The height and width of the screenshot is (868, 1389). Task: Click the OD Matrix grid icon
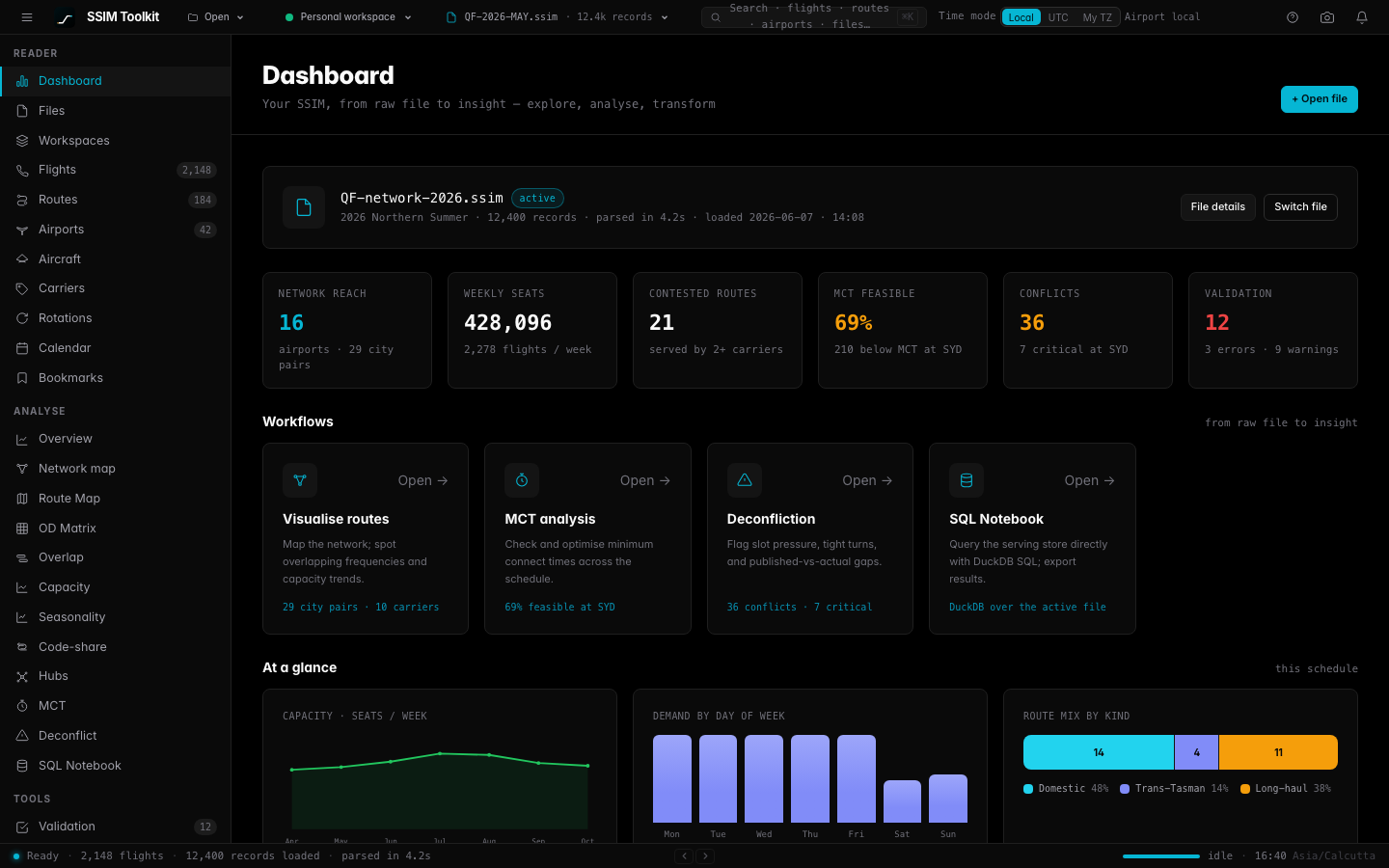coord(22,529)
